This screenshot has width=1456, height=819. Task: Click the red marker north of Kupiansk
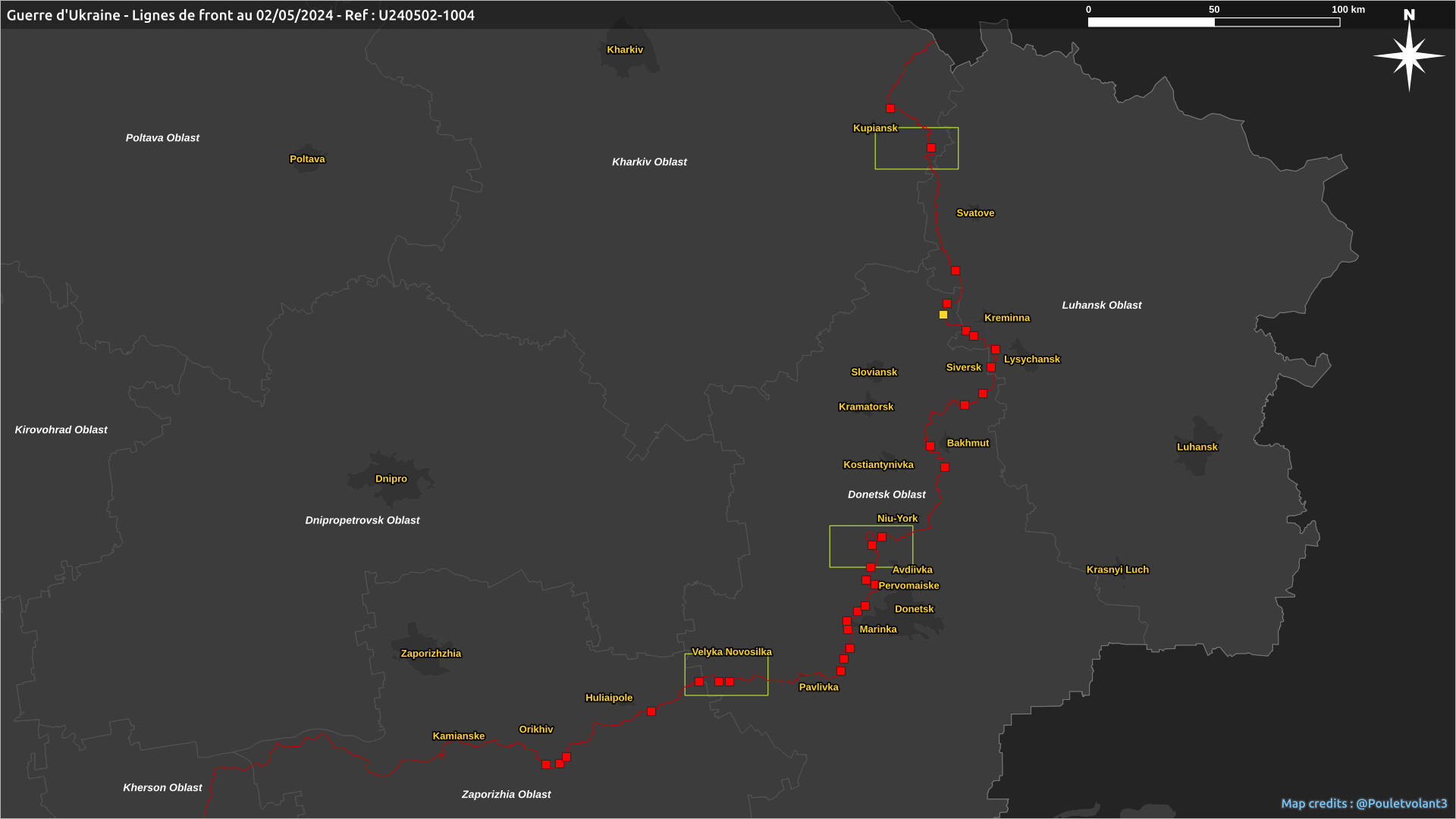point(890,108)
